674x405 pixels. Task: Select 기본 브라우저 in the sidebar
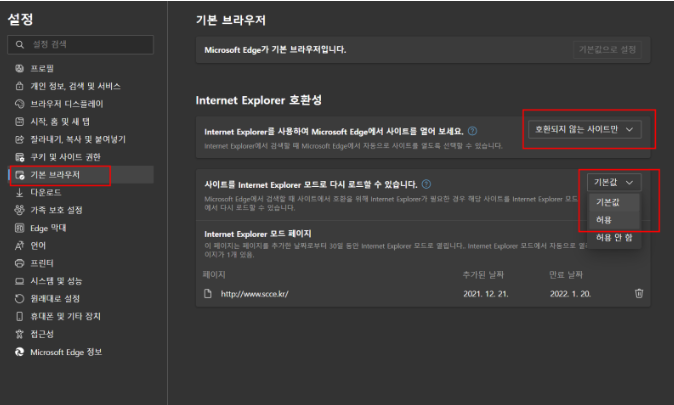[x=81, y=175]
